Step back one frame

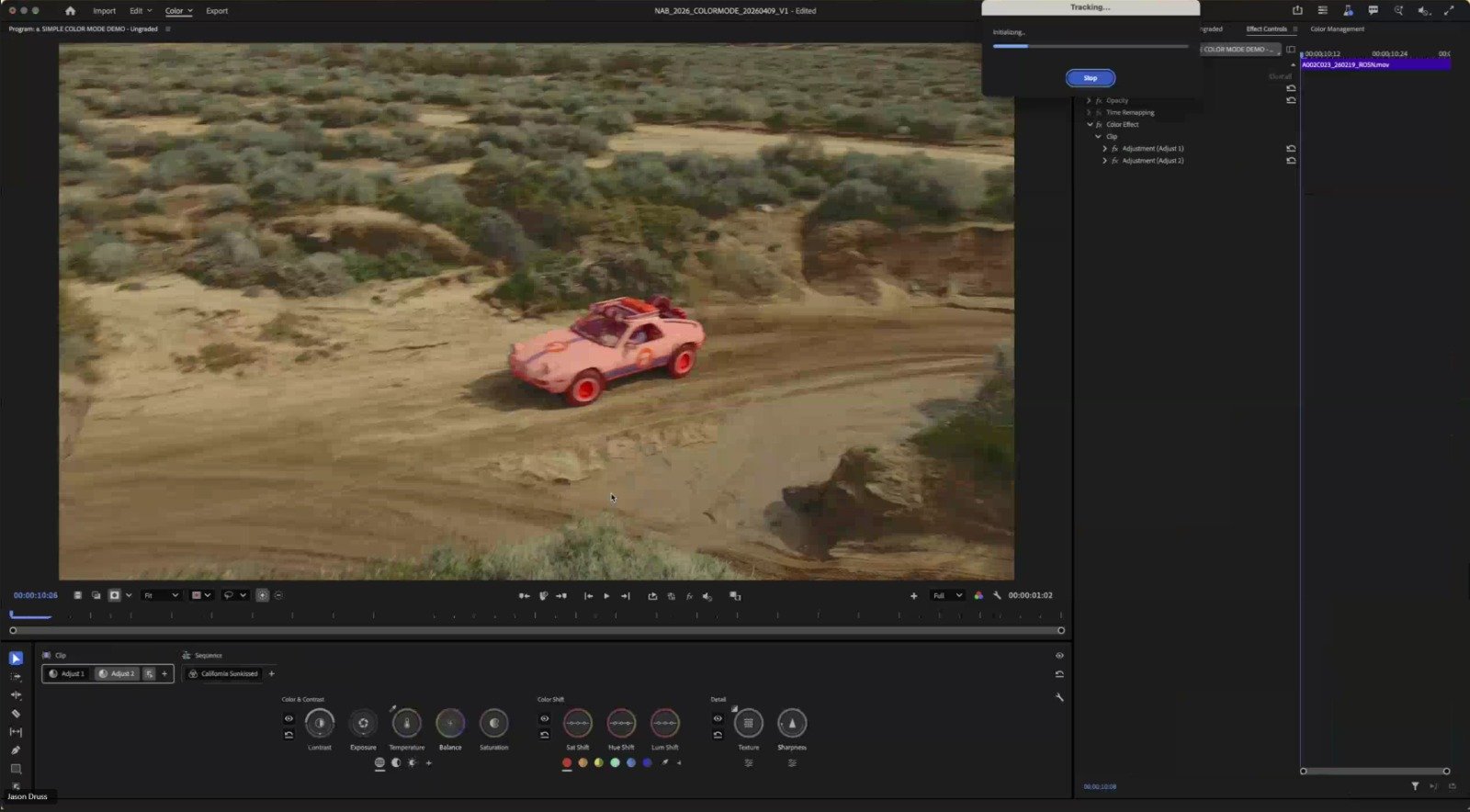coord(588,596)
